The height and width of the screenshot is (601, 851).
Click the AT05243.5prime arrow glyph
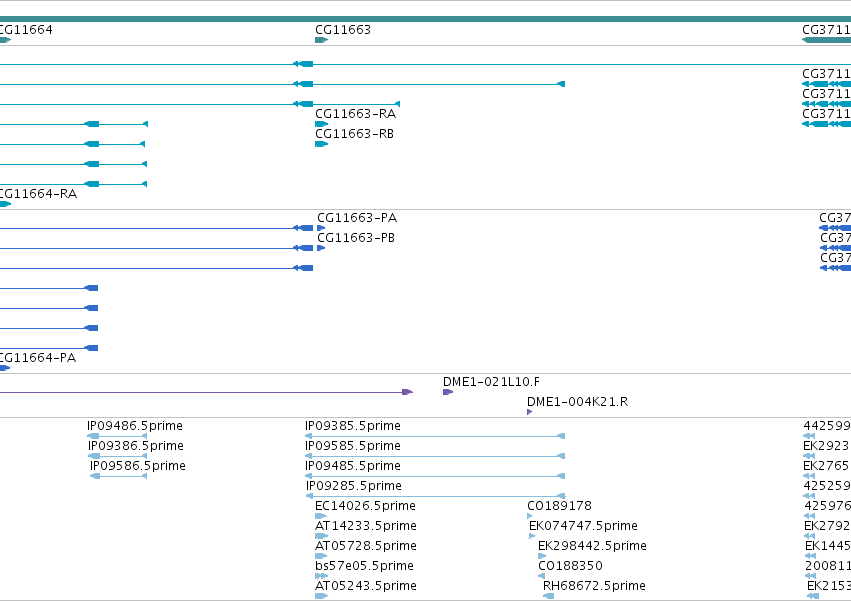(321, 596)
